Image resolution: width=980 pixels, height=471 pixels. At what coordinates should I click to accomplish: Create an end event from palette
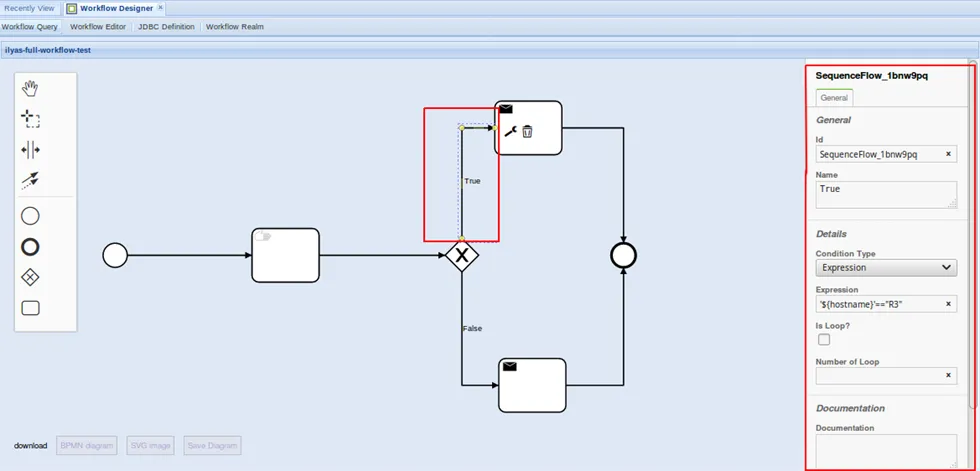[30, 247]
